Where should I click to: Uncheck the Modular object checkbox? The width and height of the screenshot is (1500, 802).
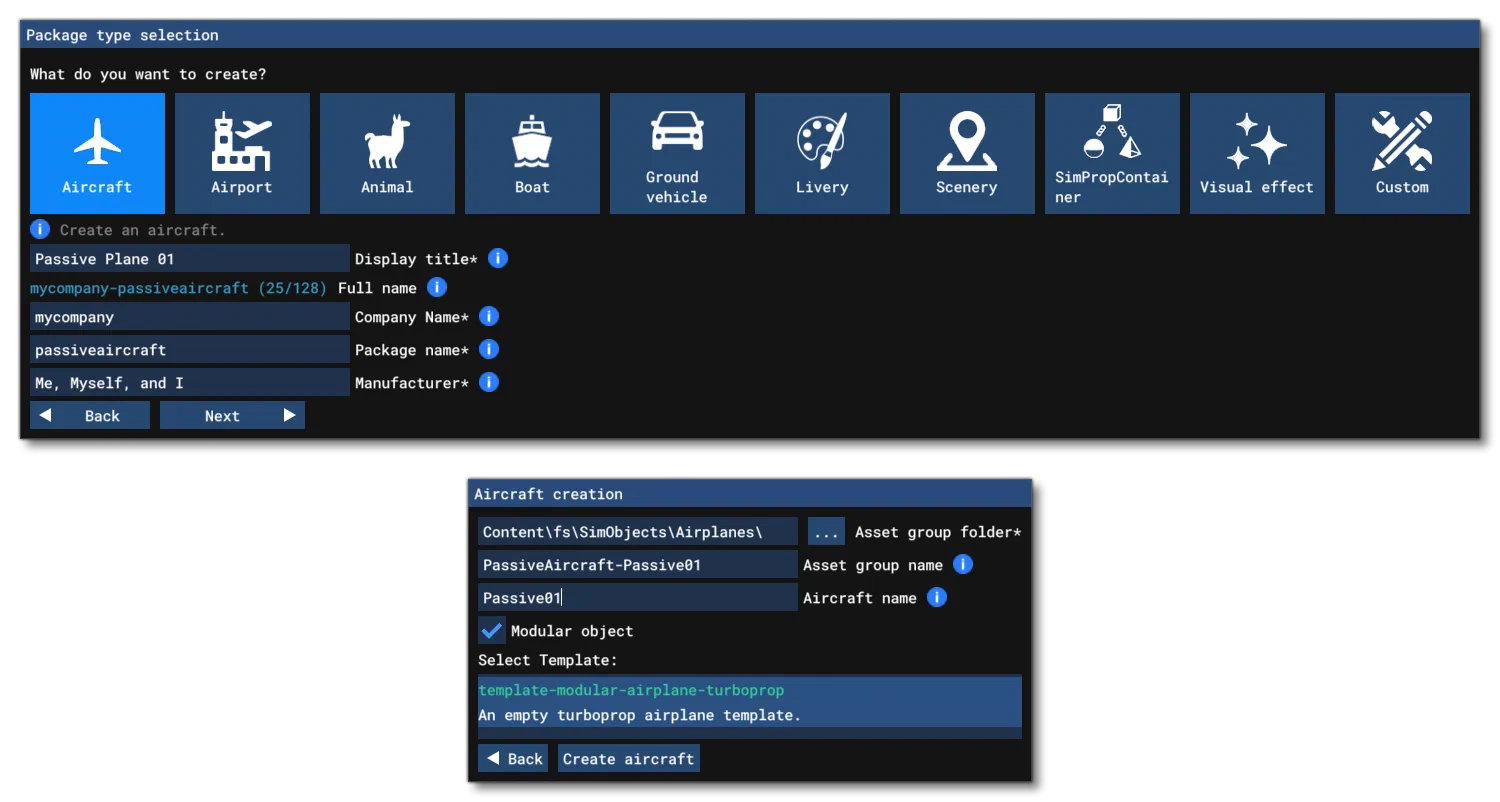(x=491, y=631)
